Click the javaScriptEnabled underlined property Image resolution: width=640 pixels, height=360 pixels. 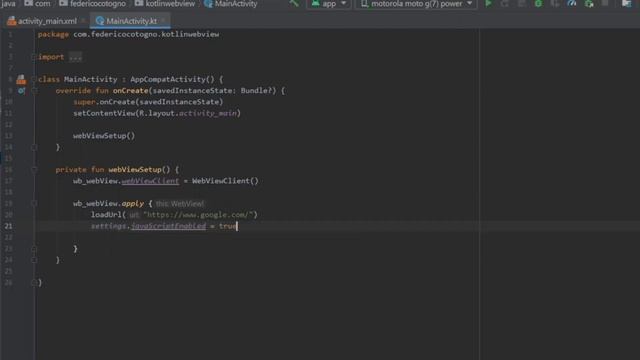(168, 226)
